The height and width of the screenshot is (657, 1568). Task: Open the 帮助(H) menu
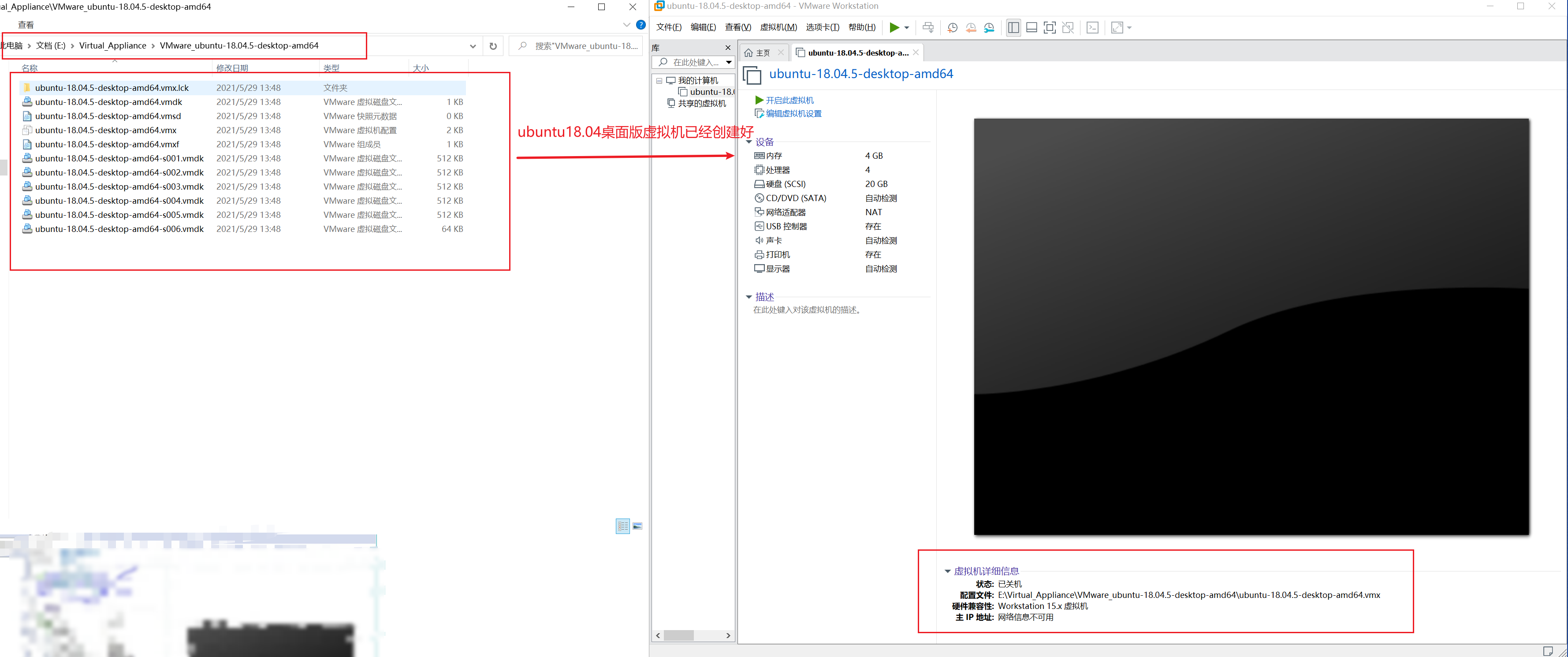pos(862,27)
